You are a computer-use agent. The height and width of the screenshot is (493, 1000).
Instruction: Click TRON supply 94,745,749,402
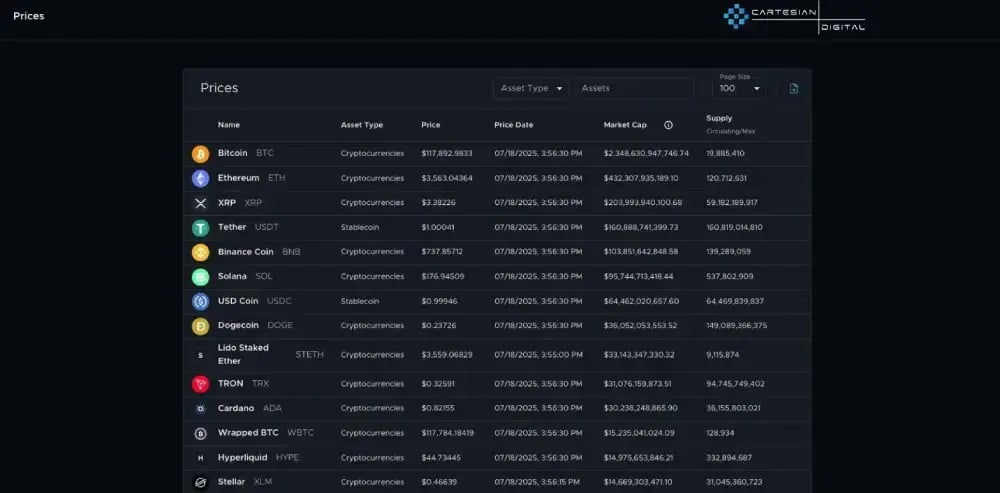(x=735, y=384)
